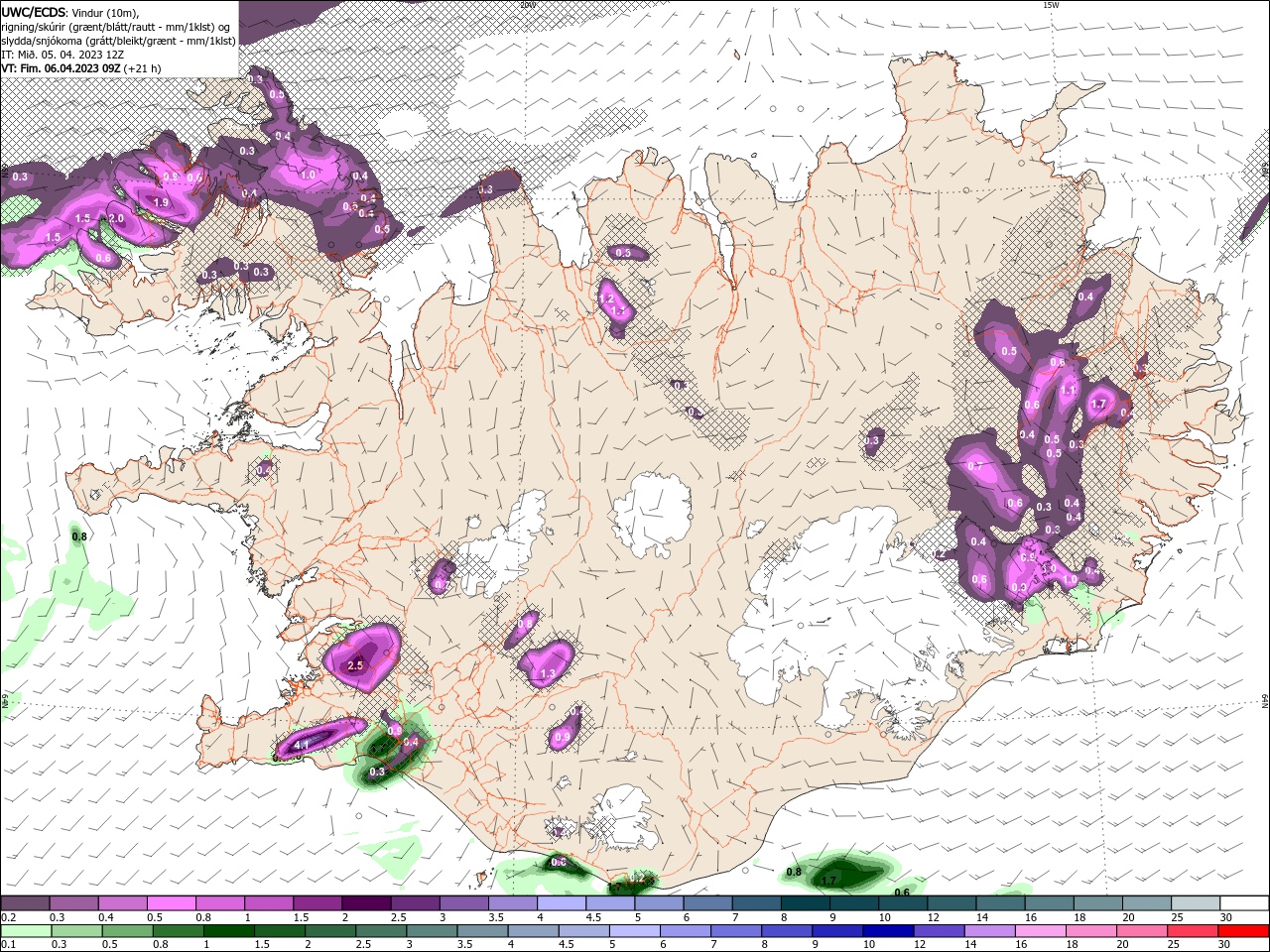Click the round white Hofsjökull glacier in central Iceland
The height and width of the screenshot is (952, 1270).
coord(652,513)
